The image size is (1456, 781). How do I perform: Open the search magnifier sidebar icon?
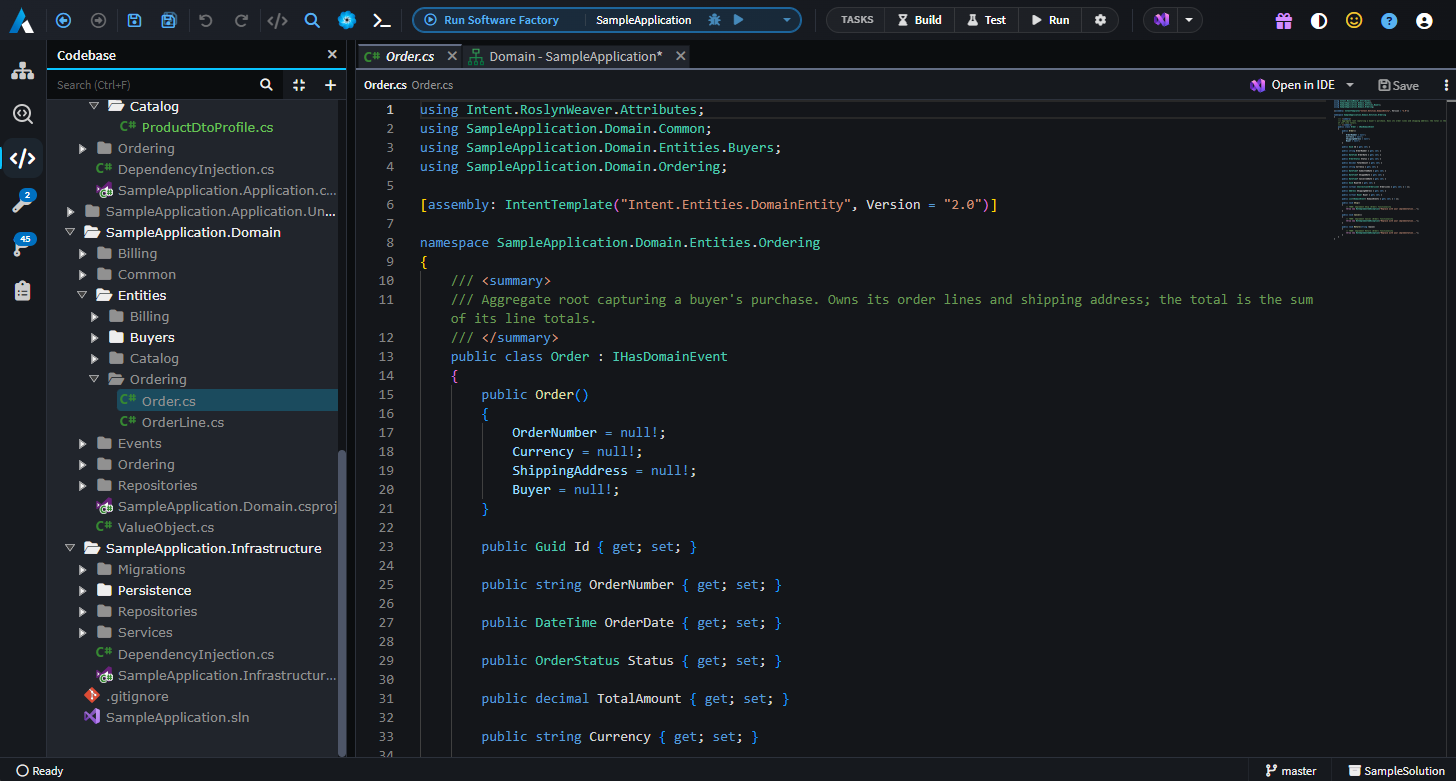[22, 114]
